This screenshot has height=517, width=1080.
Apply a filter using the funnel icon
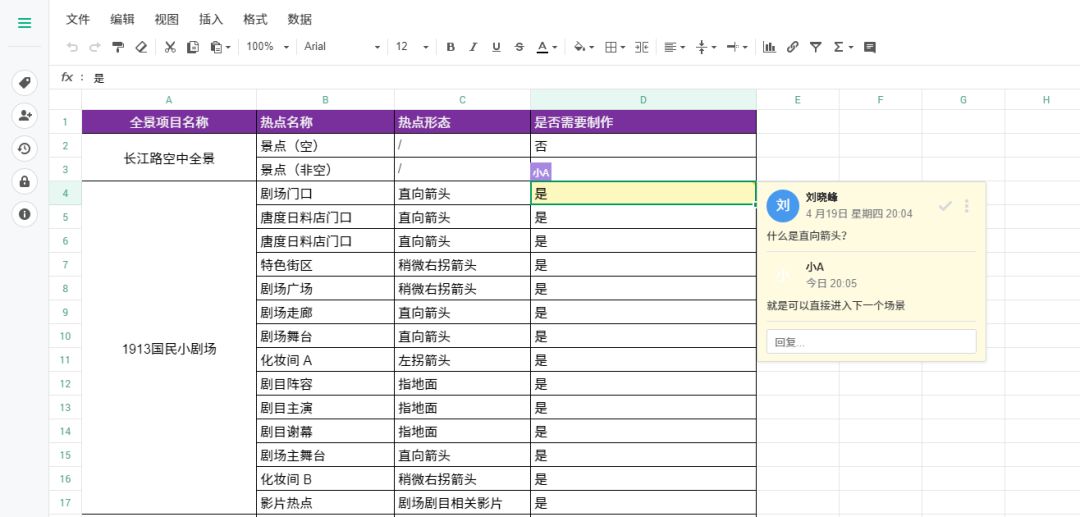(816, 47)
